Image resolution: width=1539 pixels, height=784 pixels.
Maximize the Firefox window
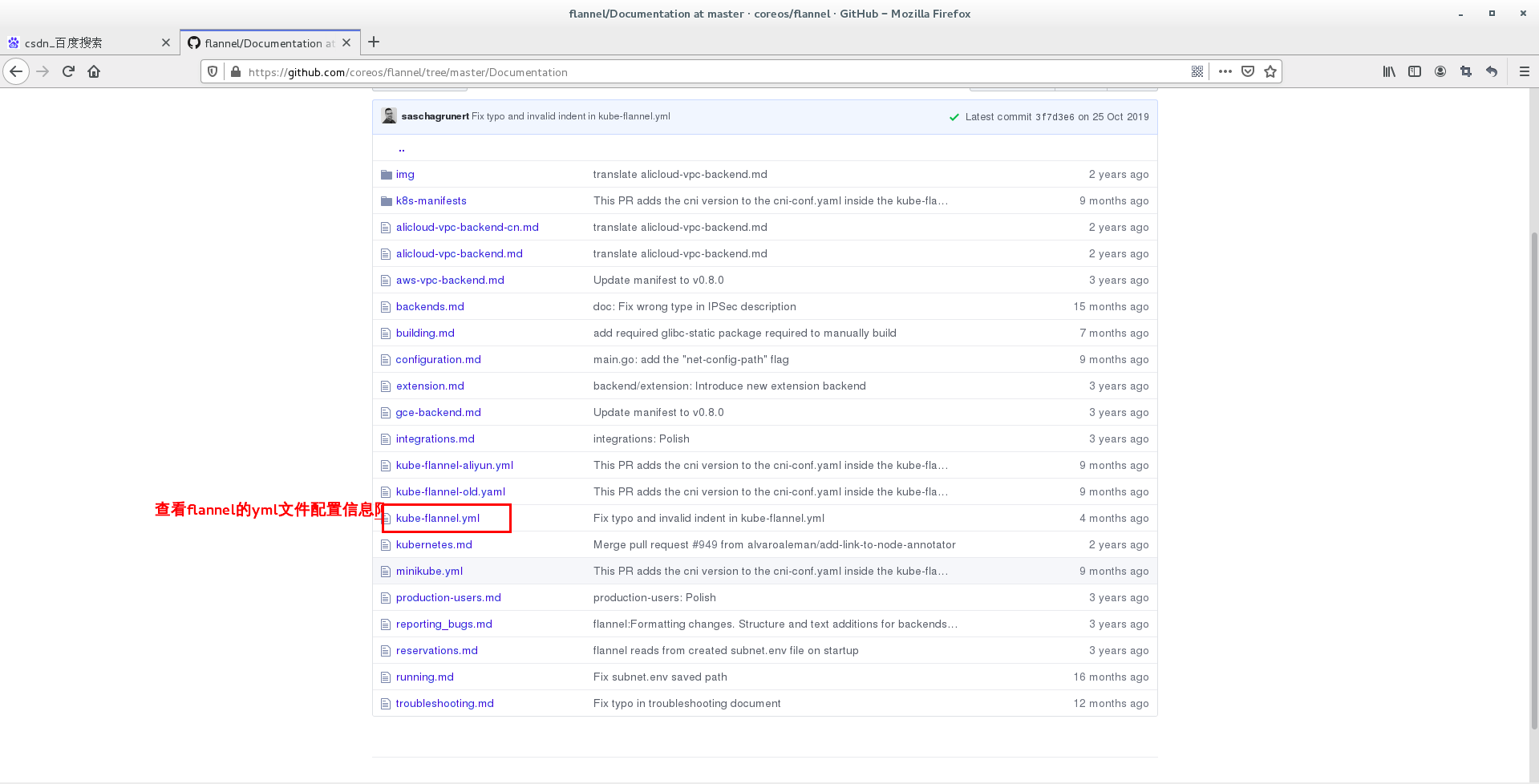tap(1492, 14)
